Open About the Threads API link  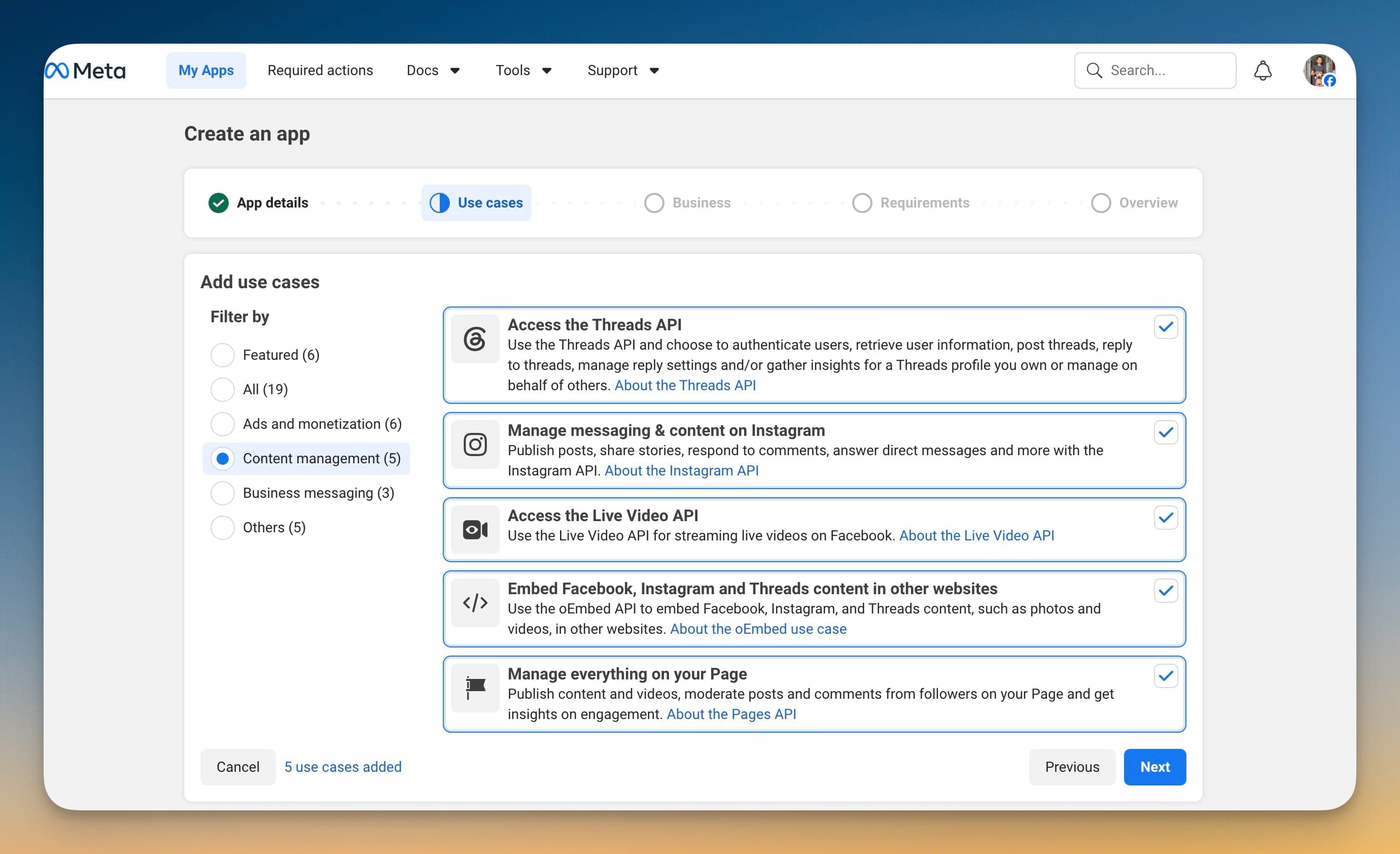pos(685,385)
